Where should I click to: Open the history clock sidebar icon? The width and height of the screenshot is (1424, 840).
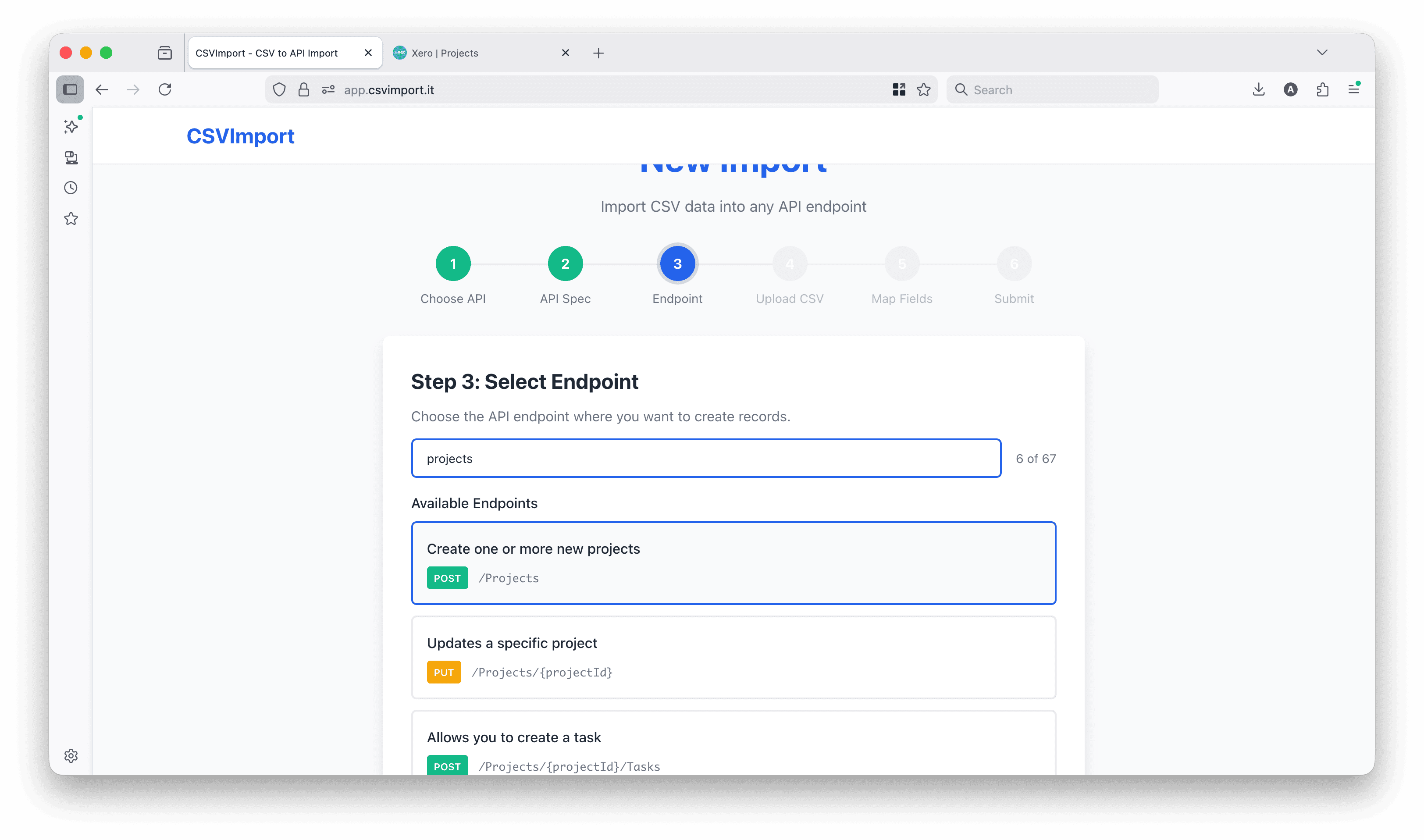tap(71, 188)
